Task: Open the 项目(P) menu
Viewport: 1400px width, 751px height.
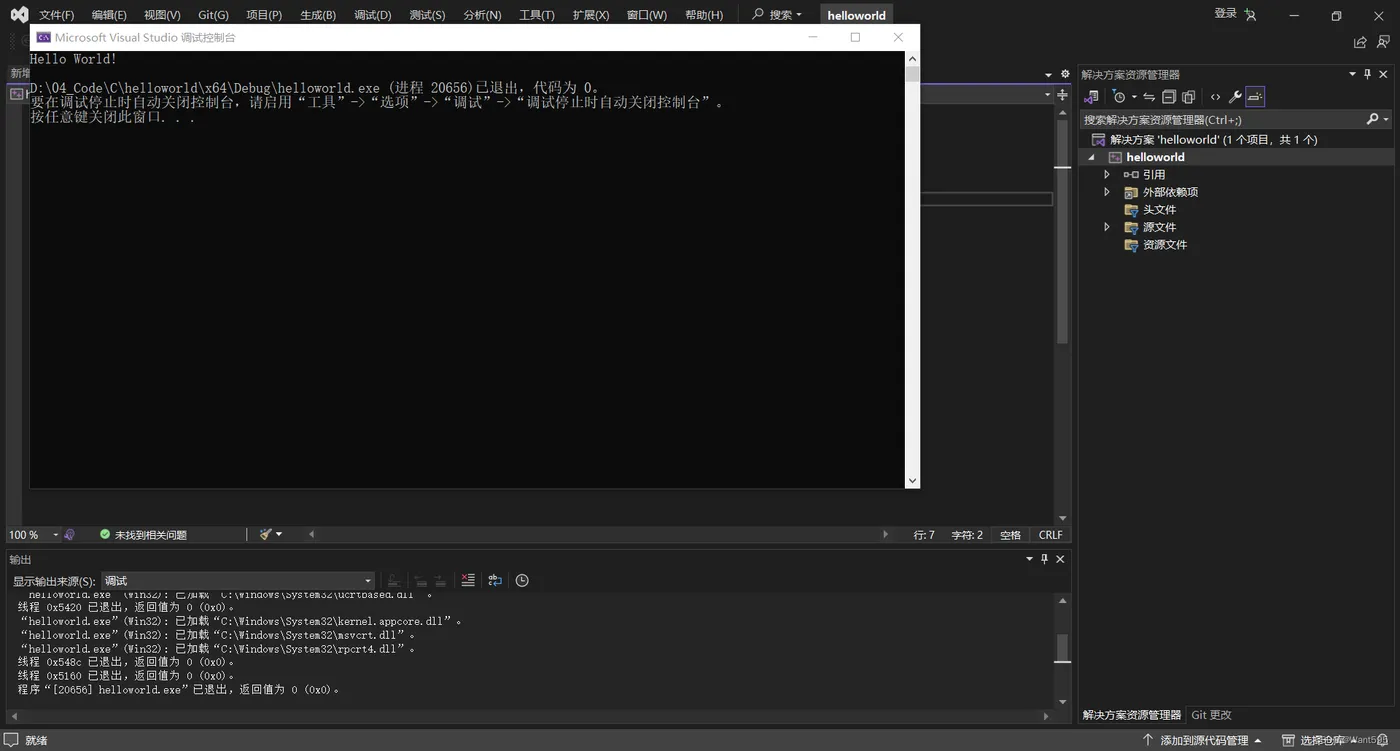Action: click(x=264, y=15)
